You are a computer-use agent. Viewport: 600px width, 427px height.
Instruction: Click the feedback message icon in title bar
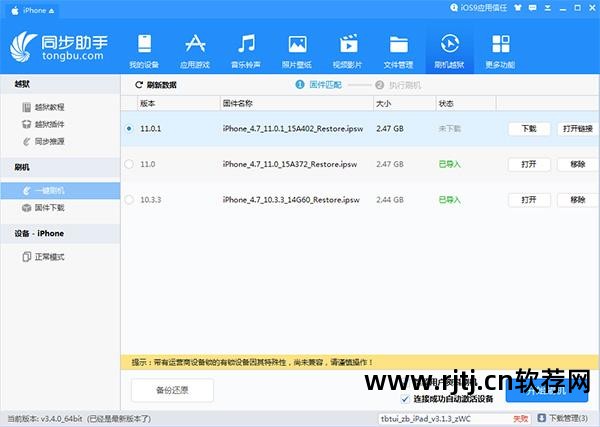click(532, 8)
